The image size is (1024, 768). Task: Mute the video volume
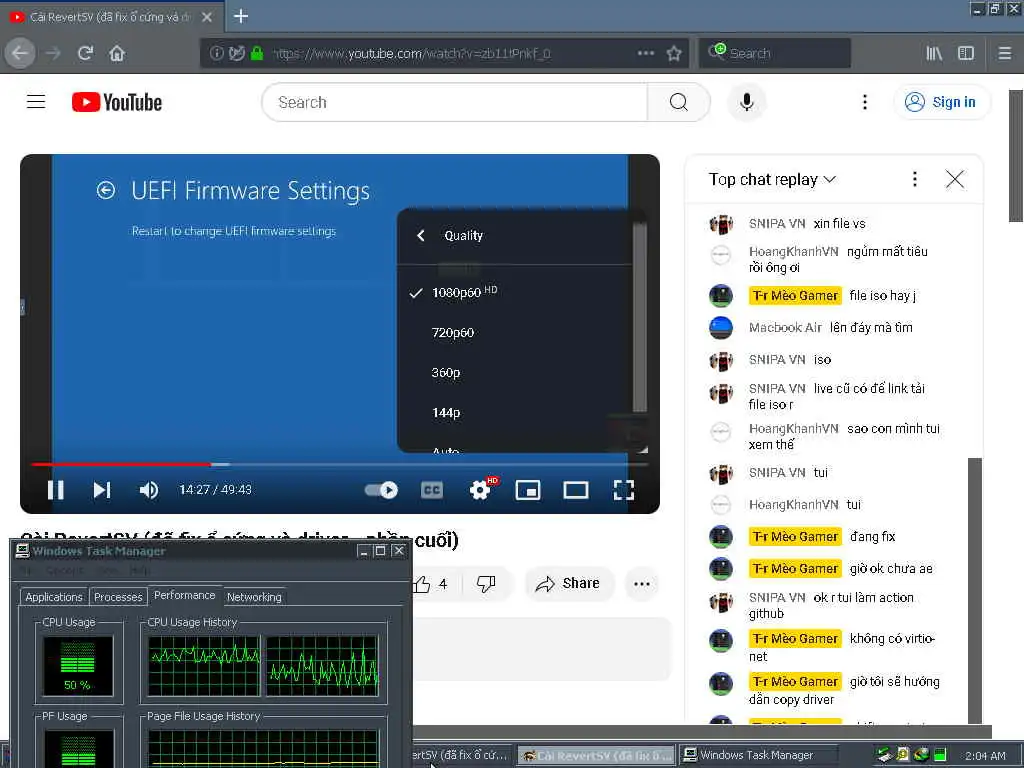[x=149, y=490]
